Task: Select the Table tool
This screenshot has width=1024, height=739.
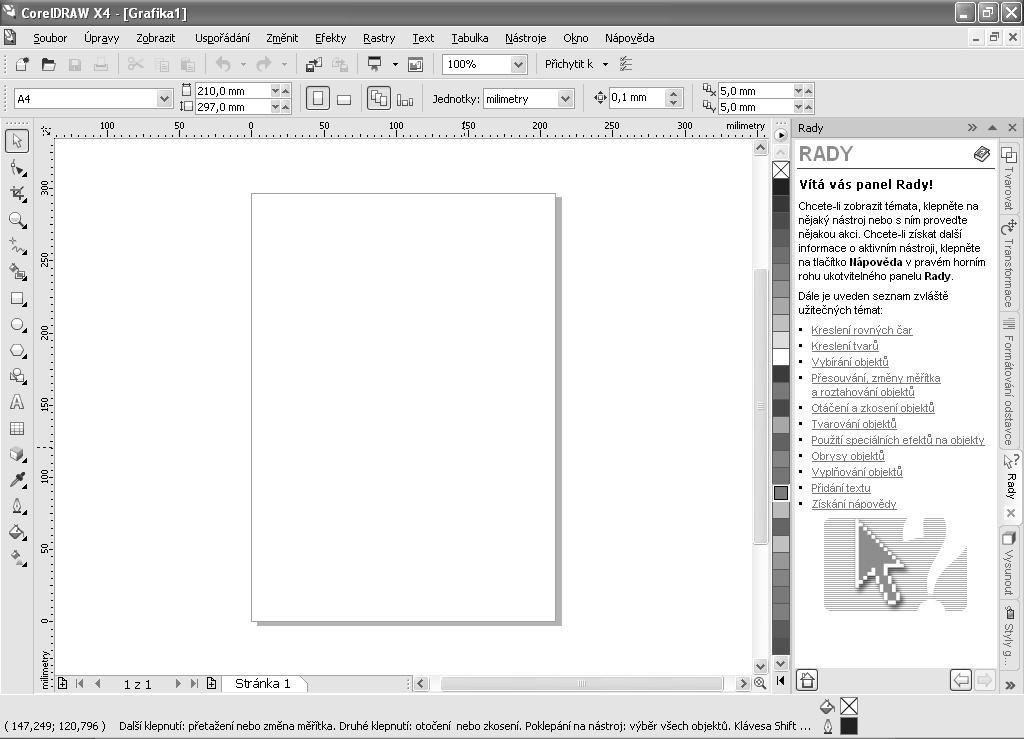Action: pyautogui.click(x=18, y=428)
